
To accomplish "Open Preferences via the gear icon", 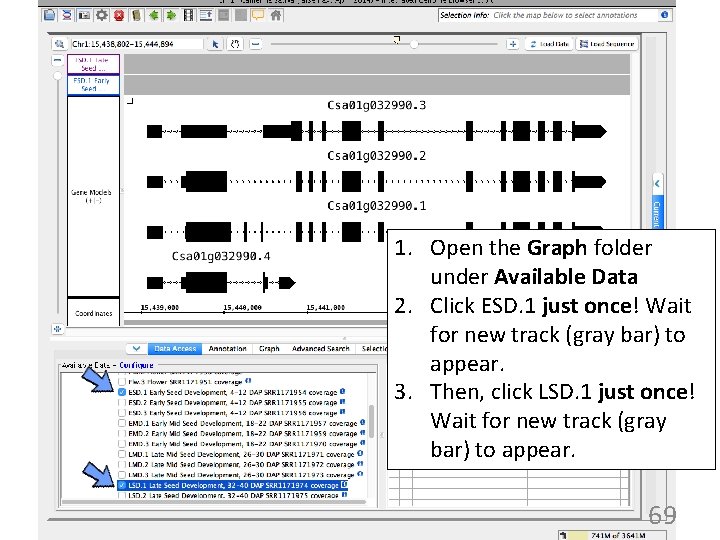I will [x=101, y=15].
